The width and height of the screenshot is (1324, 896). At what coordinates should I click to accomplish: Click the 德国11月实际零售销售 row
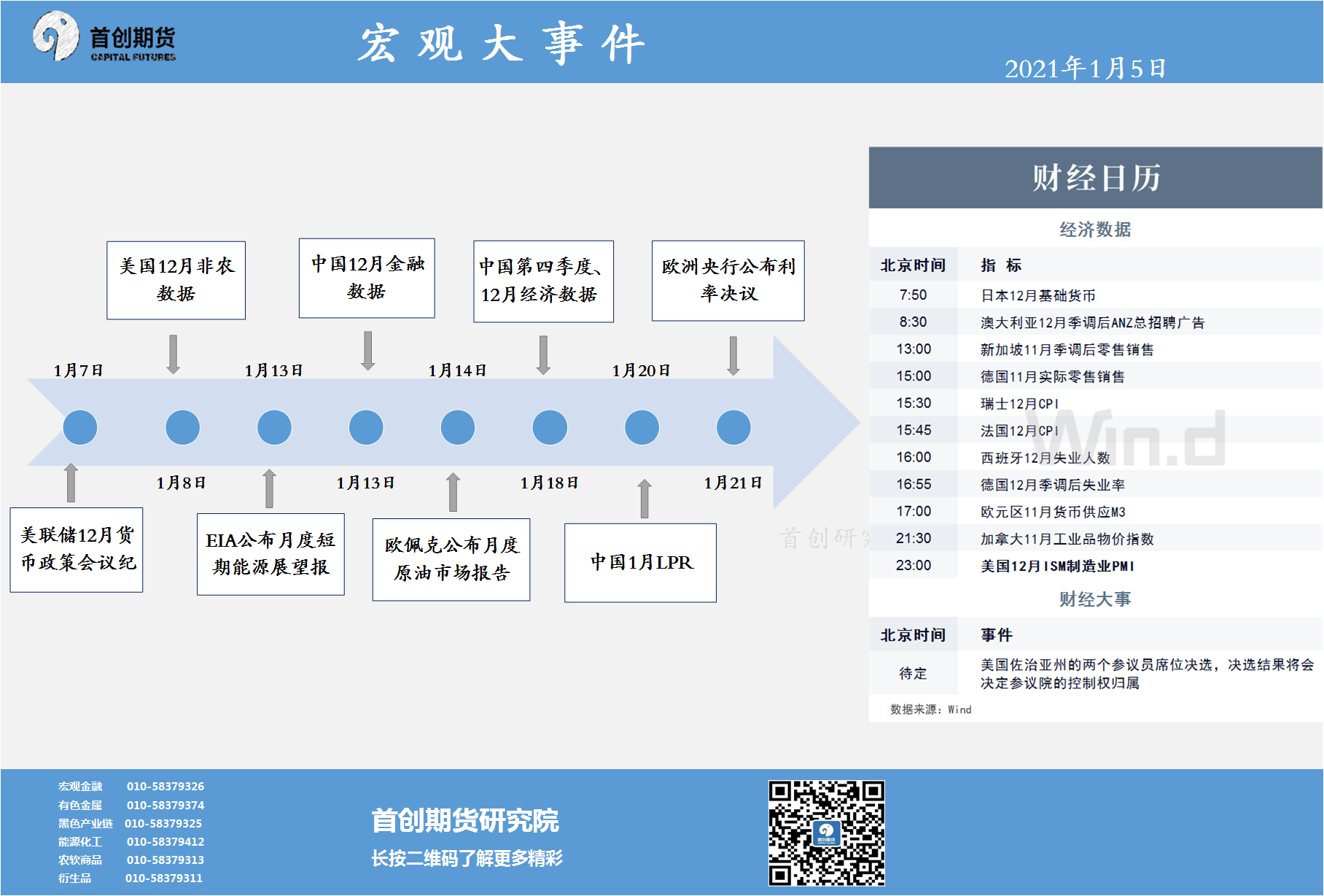pyautogui.click(x=1095, y=376)
